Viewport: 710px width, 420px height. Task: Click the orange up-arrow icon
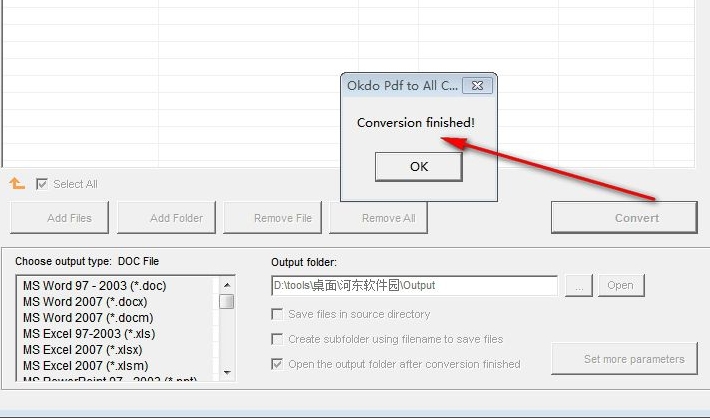[x=17, y=183]
